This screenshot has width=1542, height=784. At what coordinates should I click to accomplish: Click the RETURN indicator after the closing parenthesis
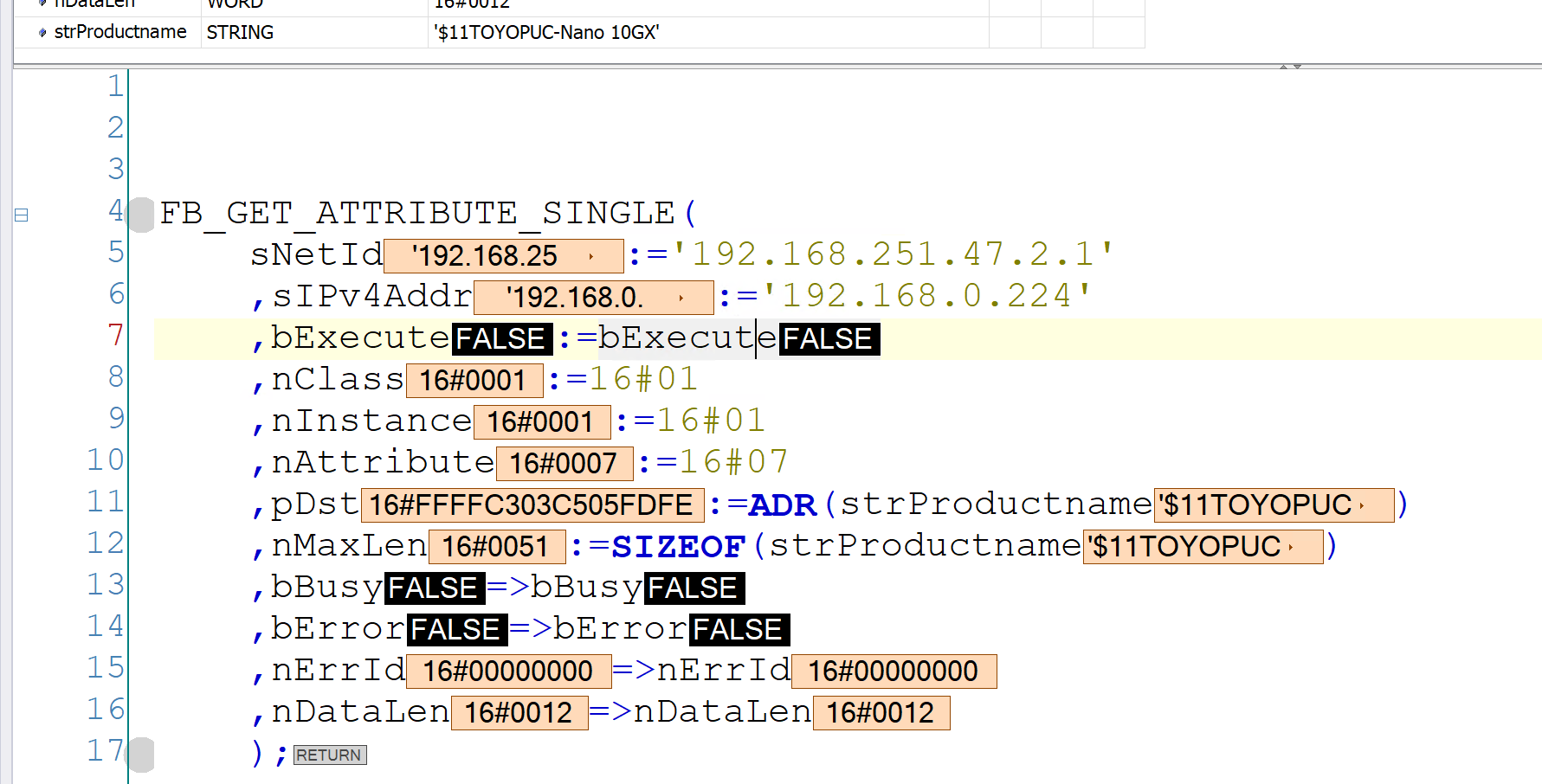[x=329, y=755]
